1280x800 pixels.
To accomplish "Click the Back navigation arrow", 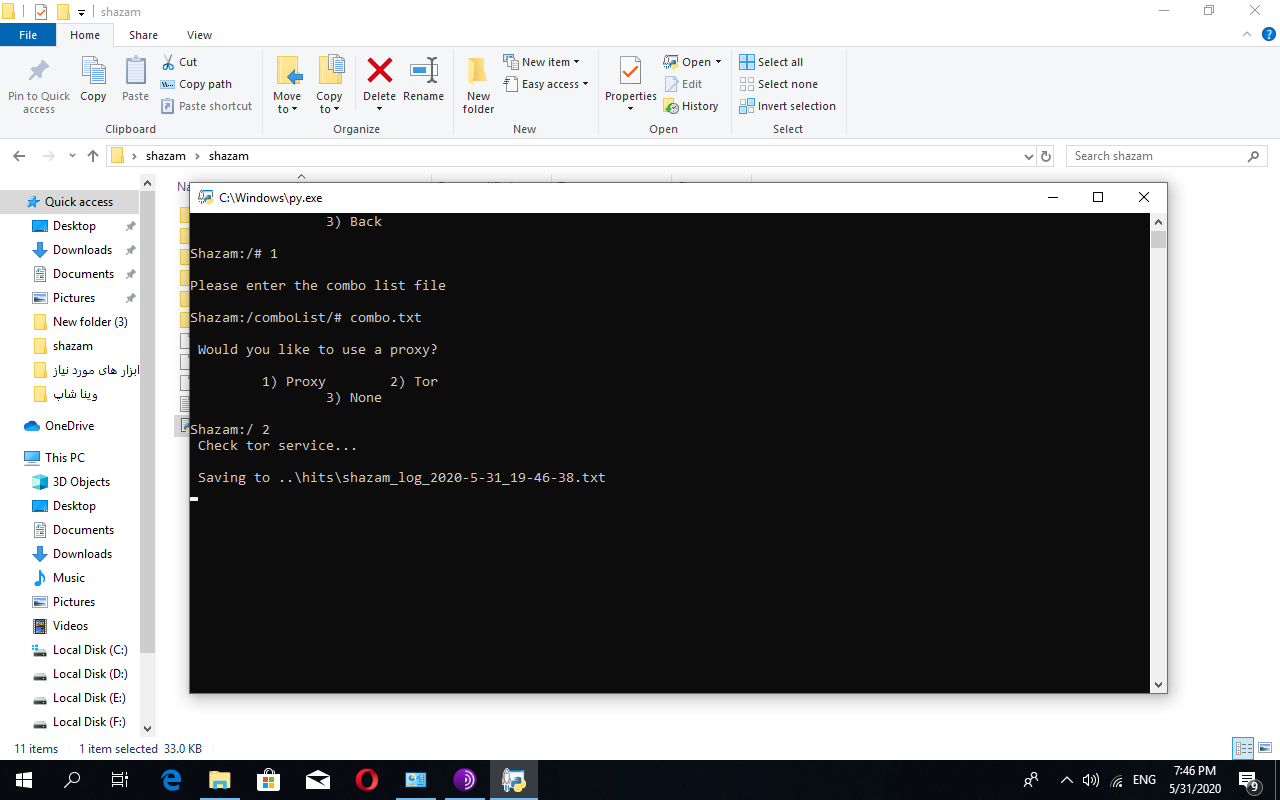I will [x=19, y=156].
